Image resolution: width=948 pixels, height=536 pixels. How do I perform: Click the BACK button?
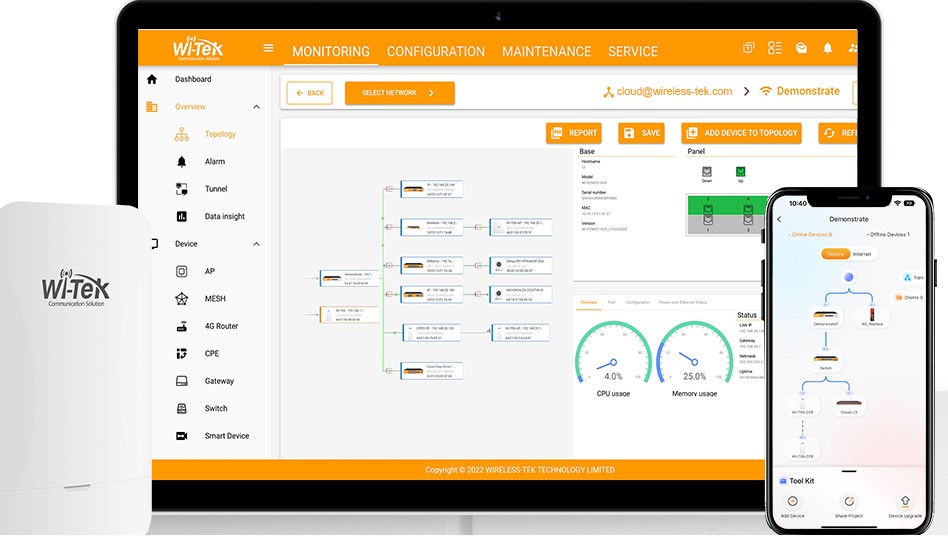click(310, 93)
